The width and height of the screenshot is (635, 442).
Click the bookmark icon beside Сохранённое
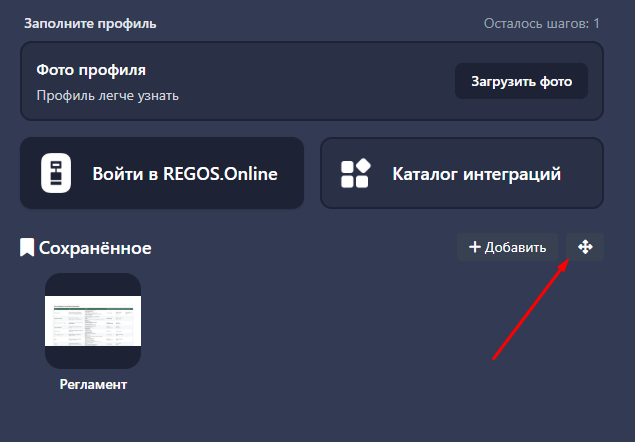click(27, 247)
